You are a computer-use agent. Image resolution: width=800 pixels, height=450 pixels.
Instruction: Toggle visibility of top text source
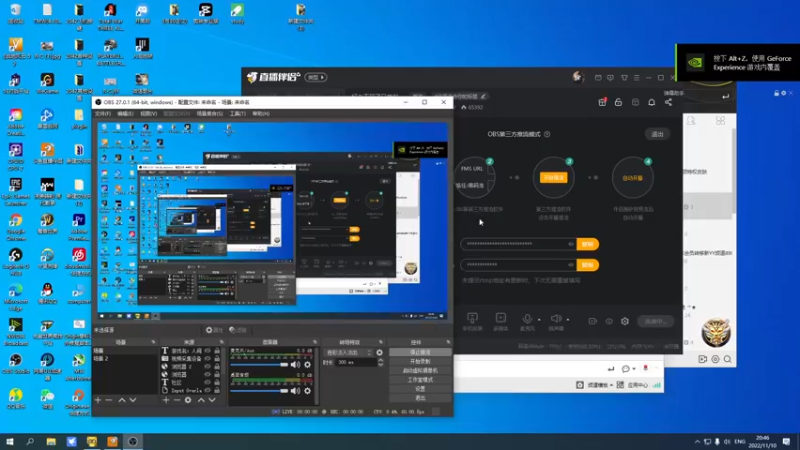(x=208, y=351)
